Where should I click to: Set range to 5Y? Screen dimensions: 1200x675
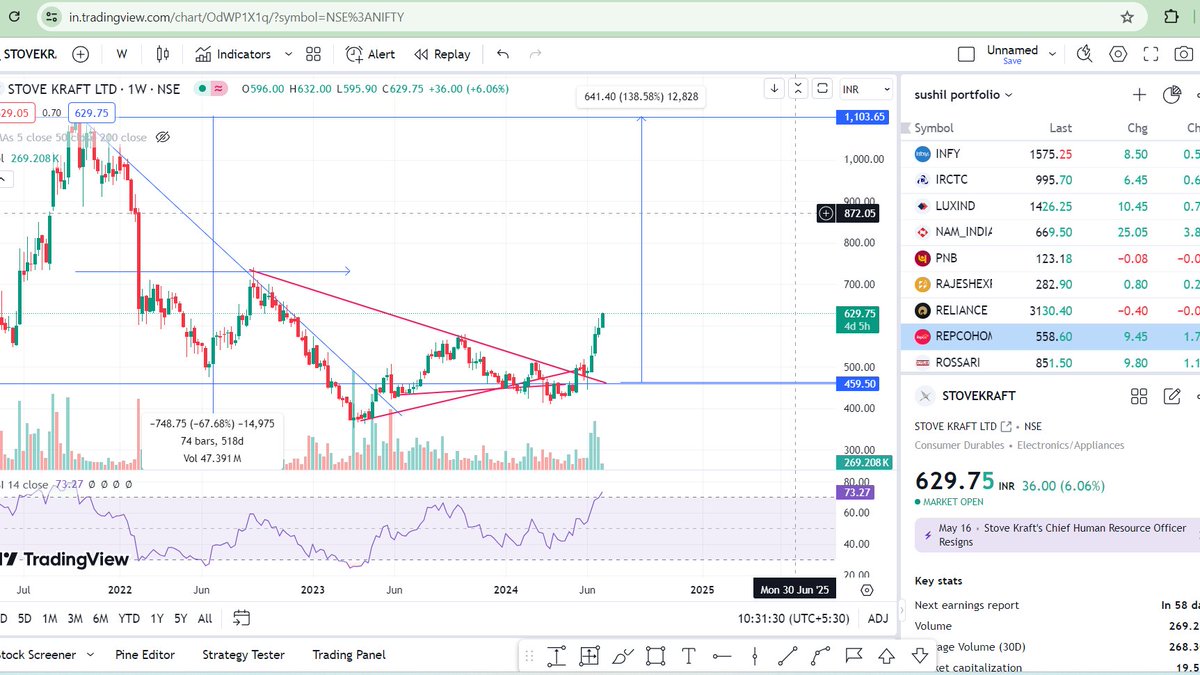181,618
